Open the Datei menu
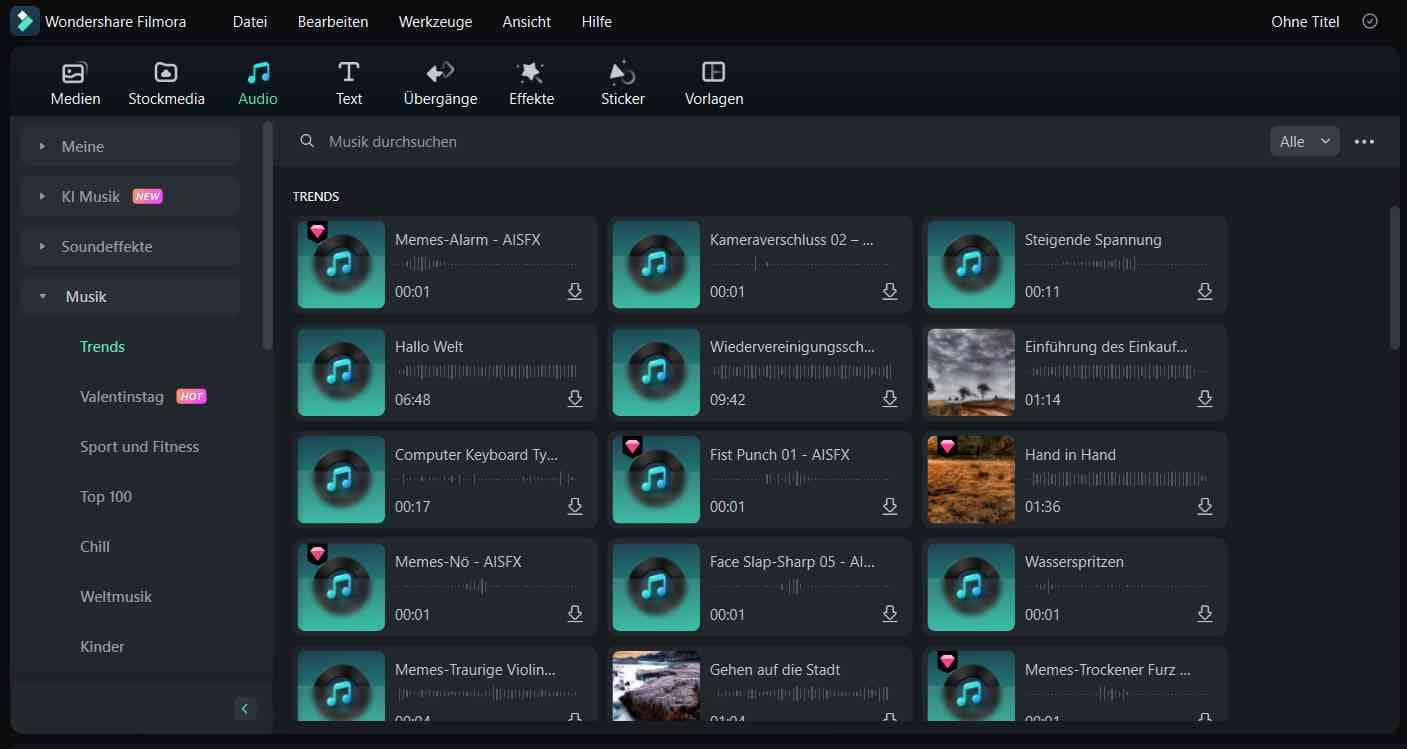 click(250, 21)
